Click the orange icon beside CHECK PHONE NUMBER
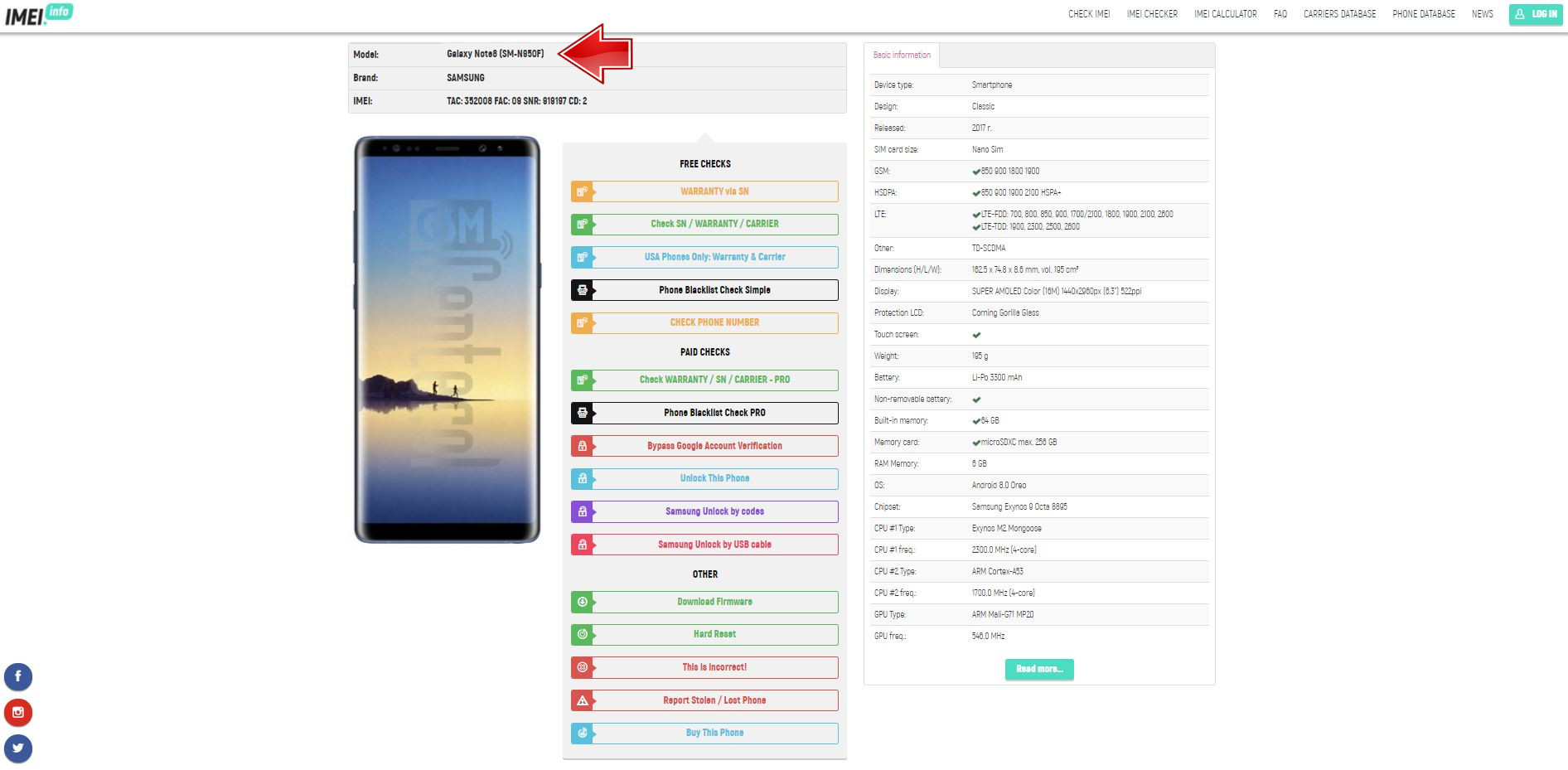 582,322
